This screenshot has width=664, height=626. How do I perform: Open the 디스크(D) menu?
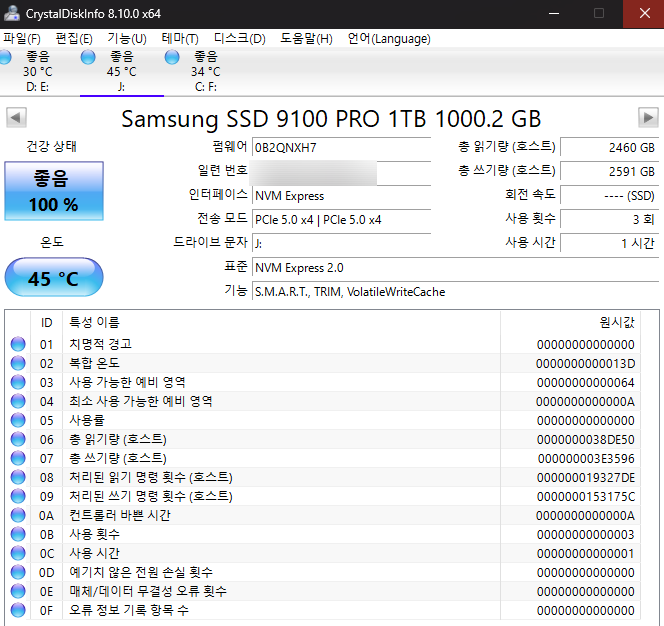click(x=239, y=39)
